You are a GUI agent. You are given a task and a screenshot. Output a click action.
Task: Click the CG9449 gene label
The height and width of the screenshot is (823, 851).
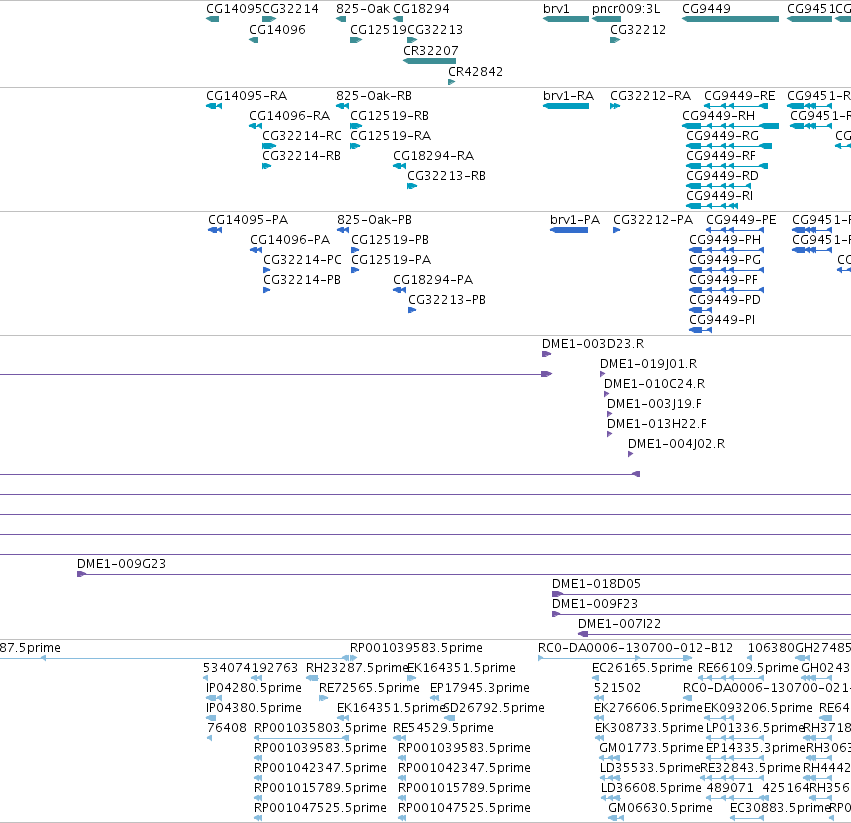tap(706, 9)
